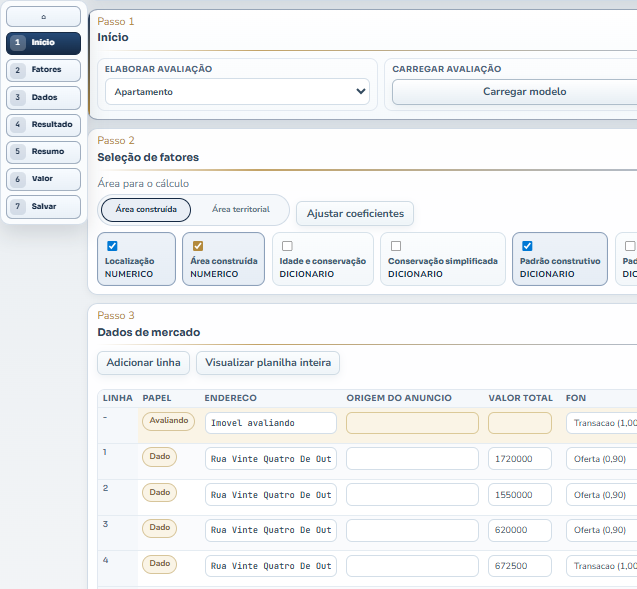Image resolution: width=637 pixels, height=589 pixels.
Task: Expand the Apartamento evaluation type dropdown
Action: coord(237,92)
